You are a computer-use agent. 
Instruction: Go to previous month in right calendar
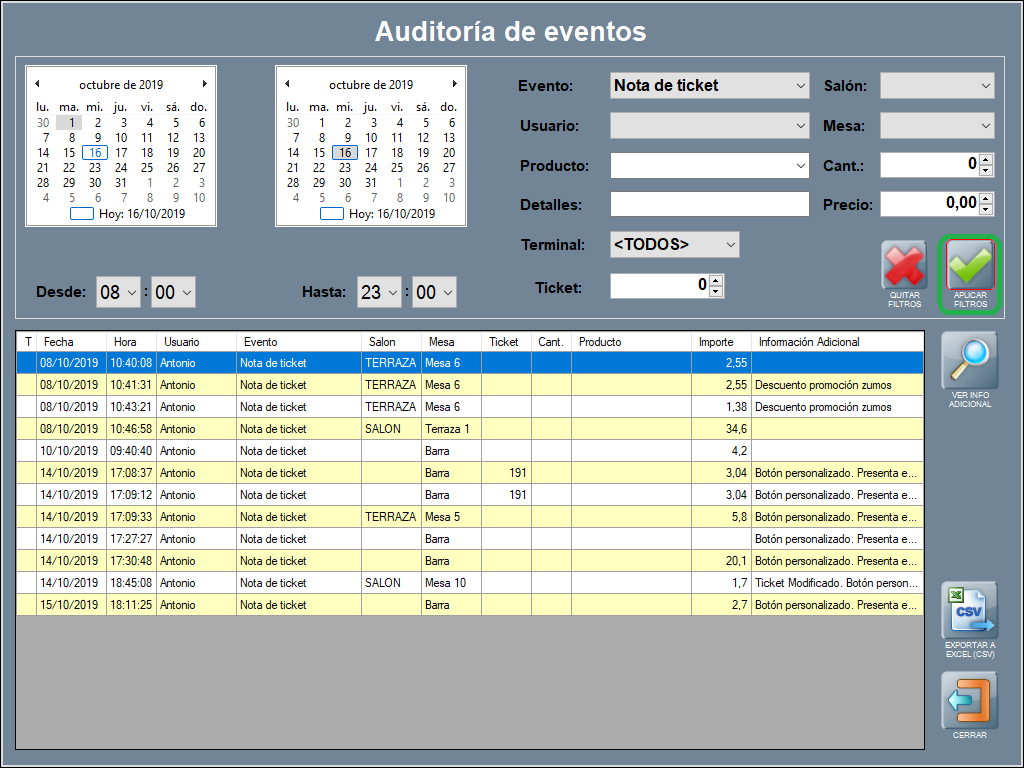(x=287, y=84)
